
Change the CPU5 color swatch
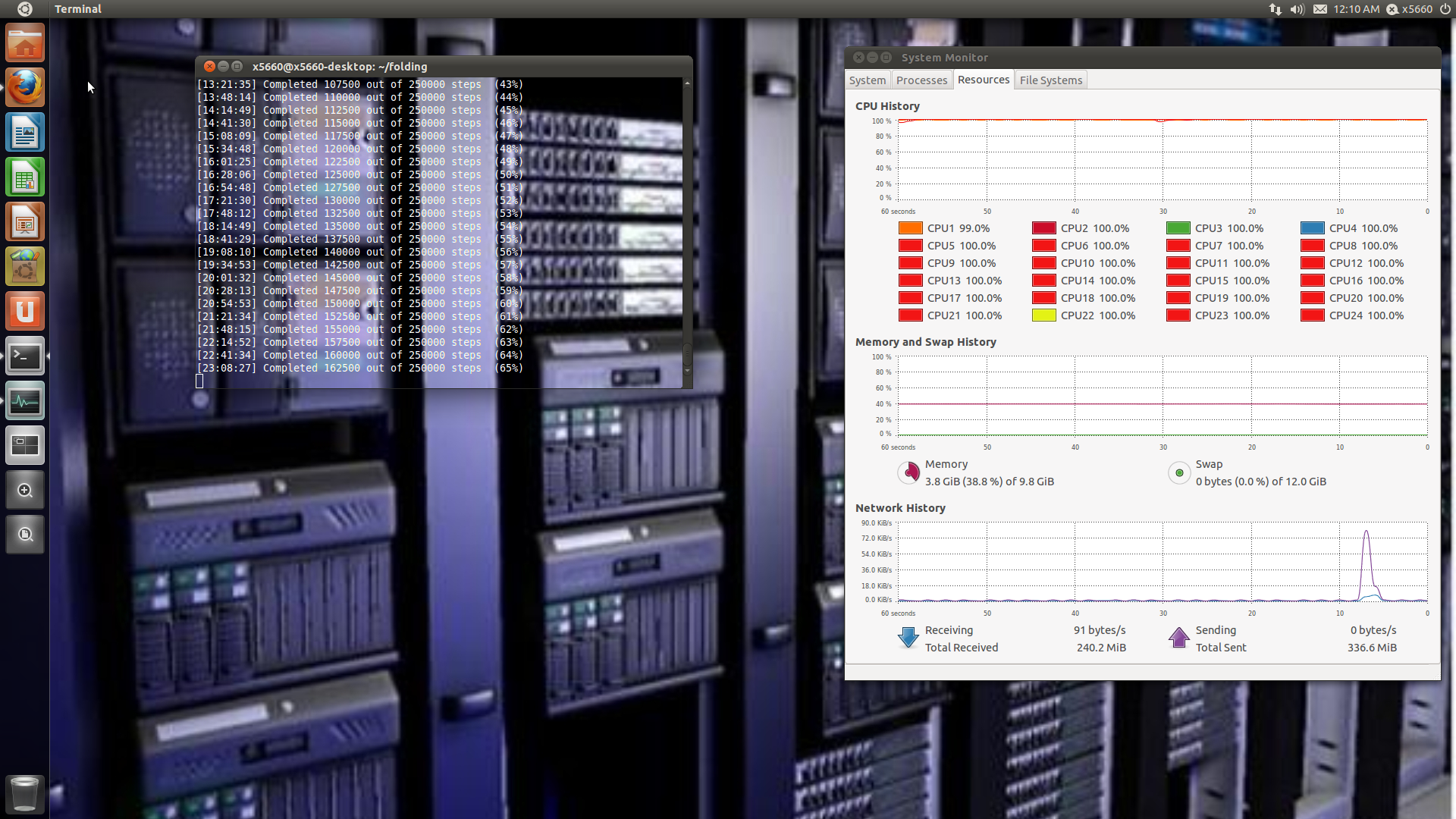point(910,246)
